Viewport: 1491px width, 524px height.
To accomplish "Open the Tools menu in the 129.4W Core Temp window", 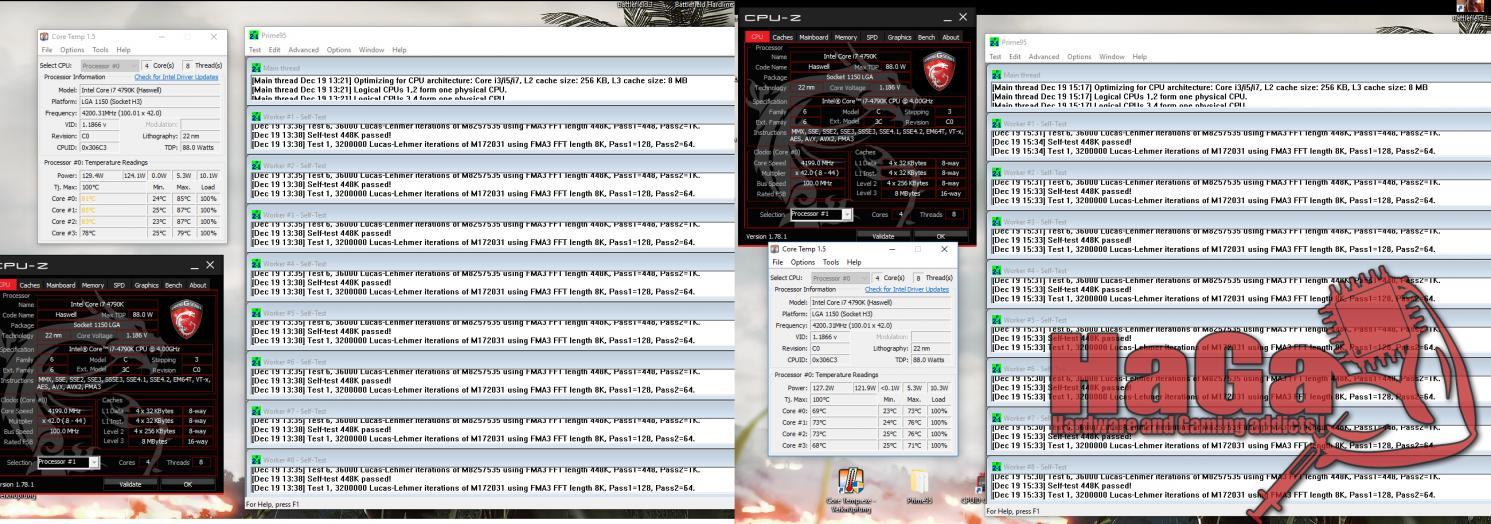I will [101, 50].
